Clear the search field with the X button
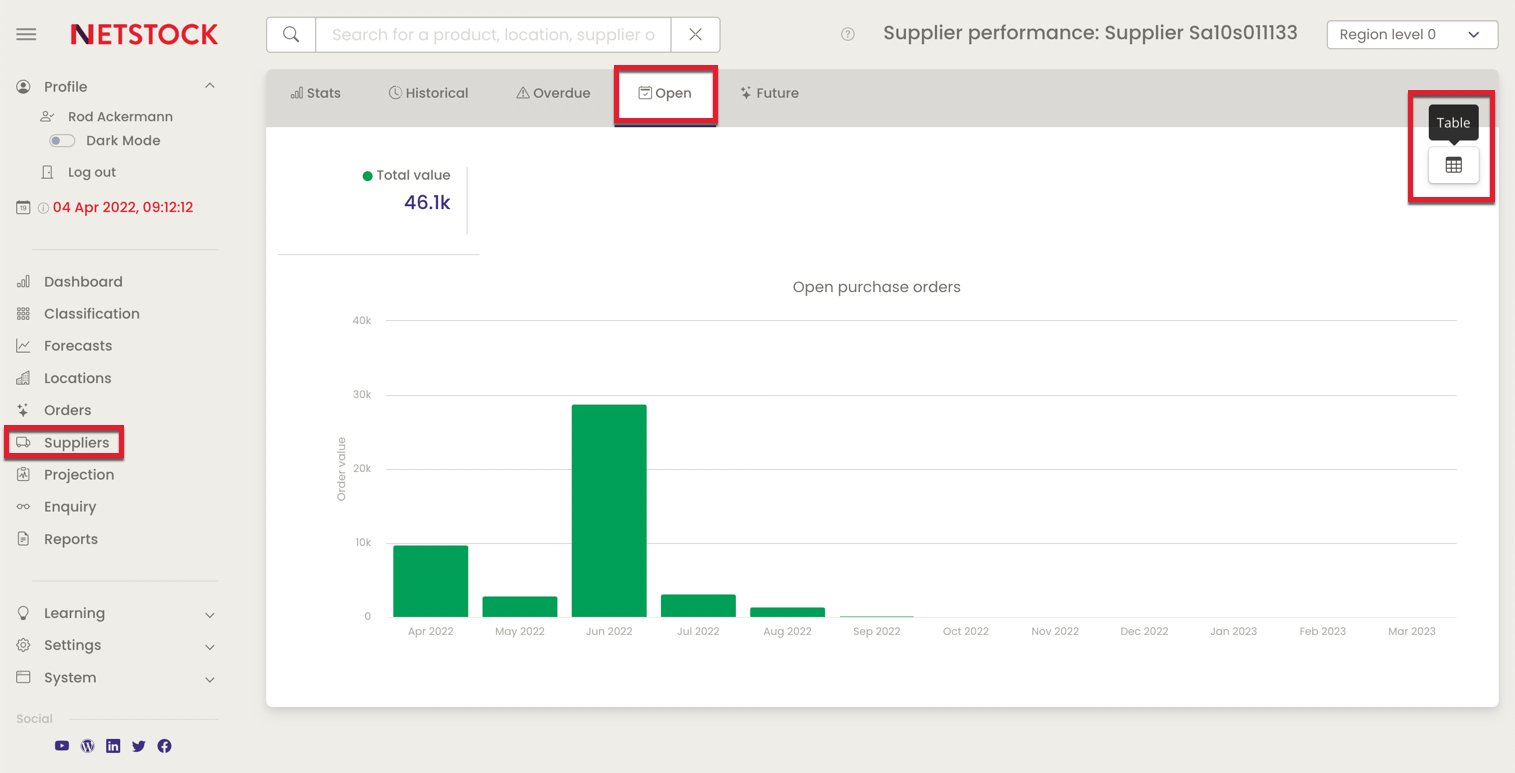Viewport: 1515px width, 773px height. tap(694, 33)
